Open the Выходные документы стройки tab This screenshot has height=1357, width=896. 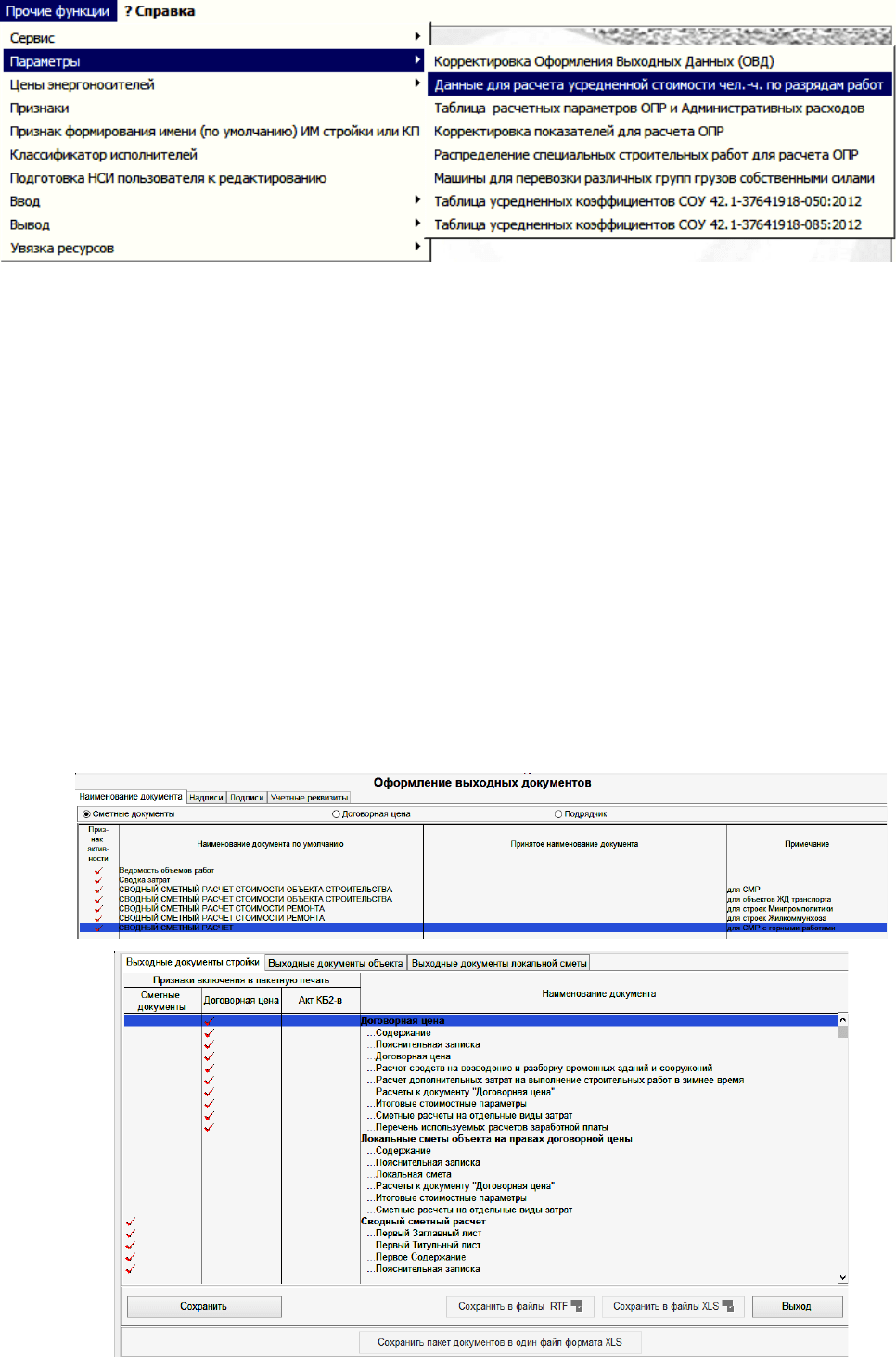pos(193,962)
